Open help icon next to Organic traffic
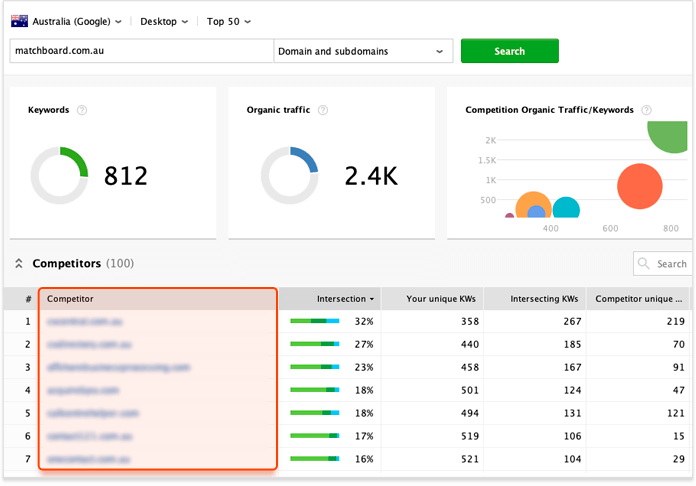696x486 pixels. (323, 110)
